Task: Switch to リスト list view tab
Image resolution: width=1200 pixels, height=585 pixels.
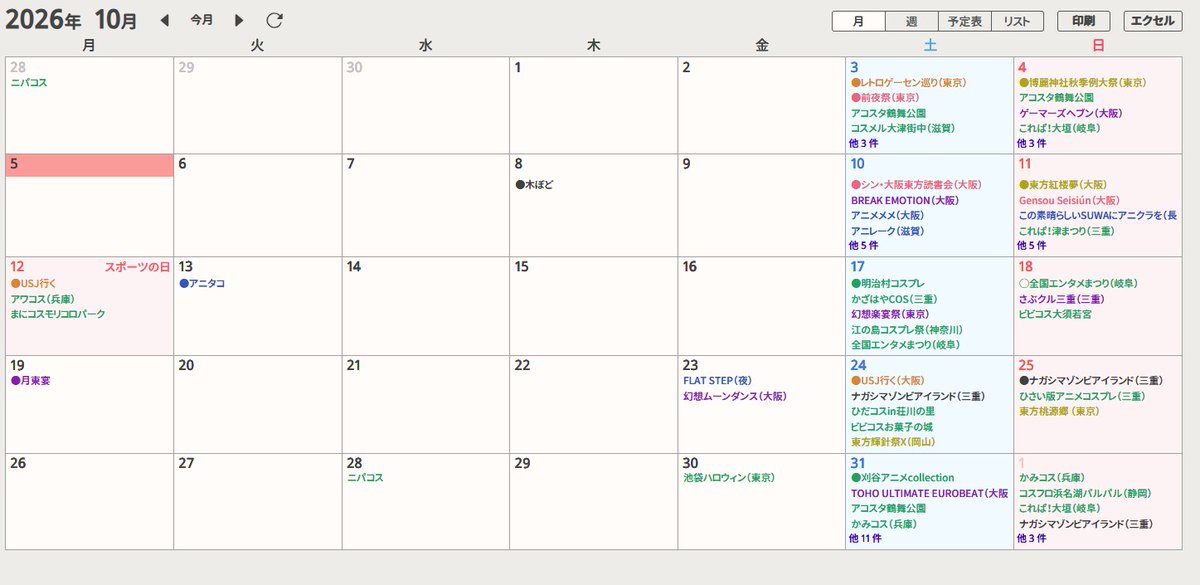Action: click(x=1017, y=21)
